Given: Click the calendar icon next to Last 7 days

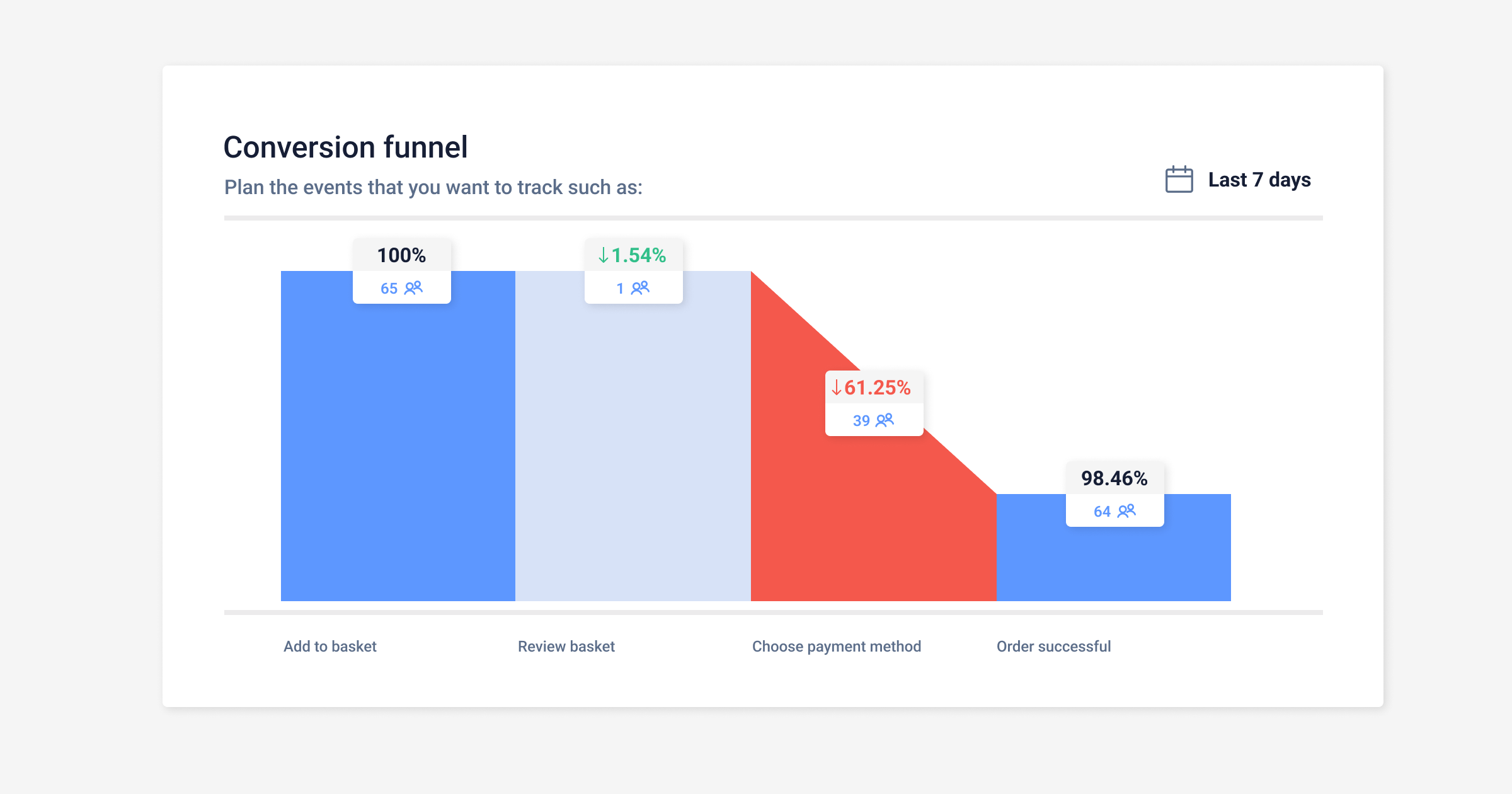Looking at the screenshot, I should [x=1179, y=180].
